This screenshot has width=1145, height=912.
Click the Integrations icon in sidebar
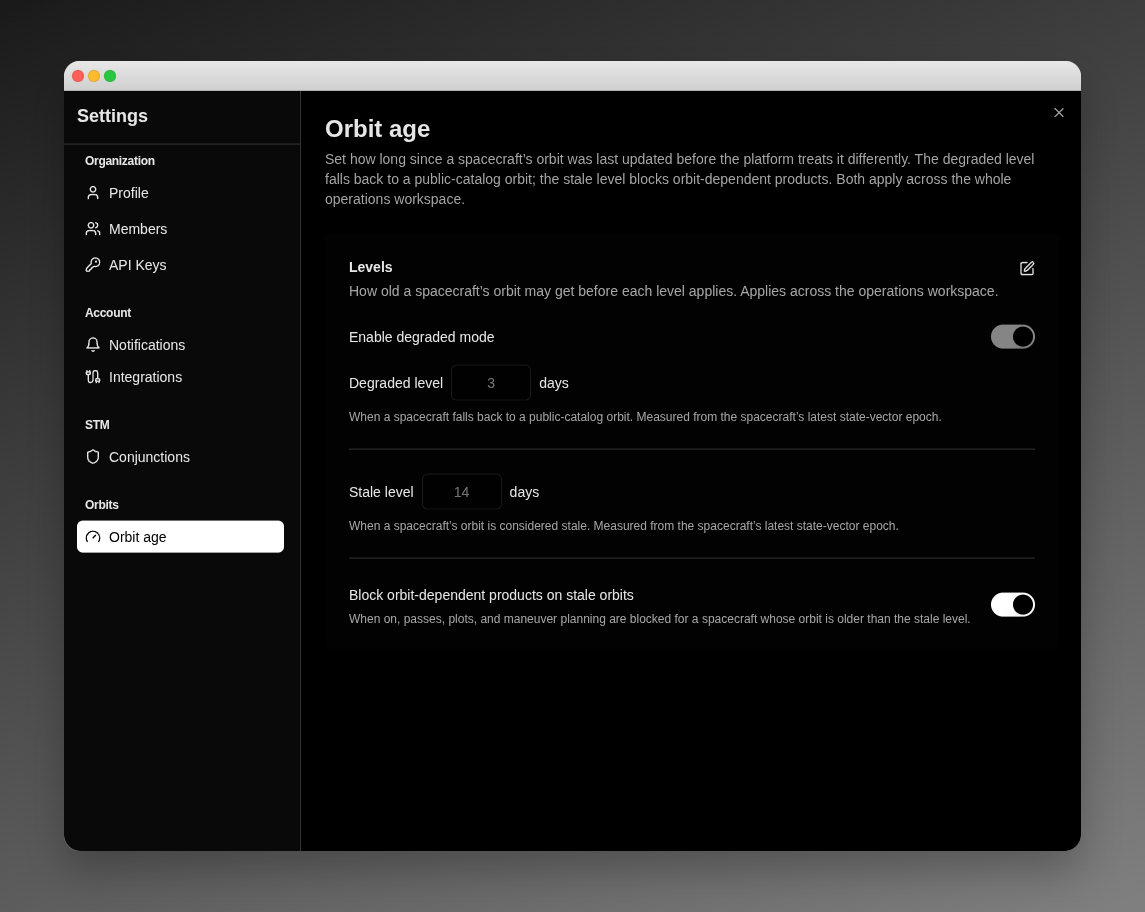93,377
